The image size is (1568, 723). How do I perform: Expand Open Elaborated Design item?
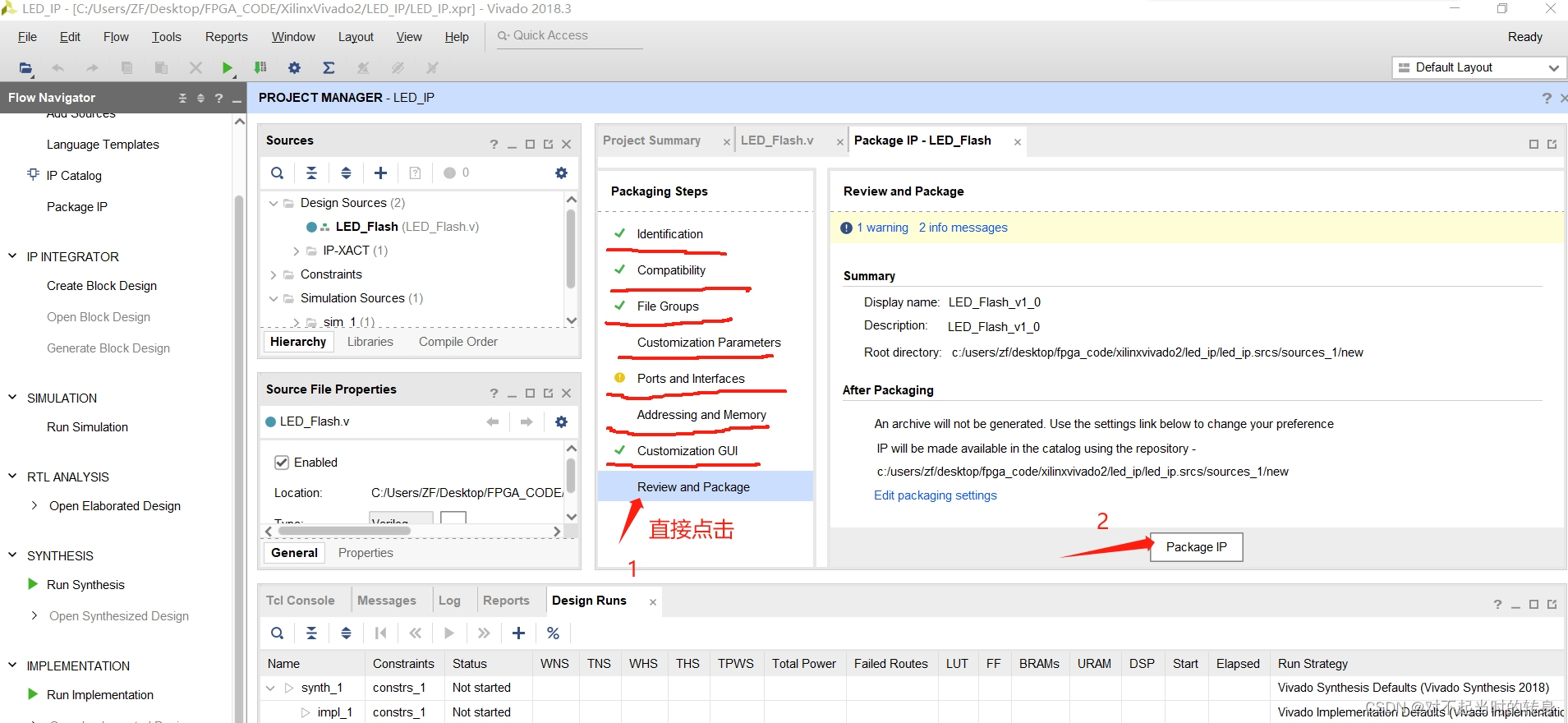34,505
